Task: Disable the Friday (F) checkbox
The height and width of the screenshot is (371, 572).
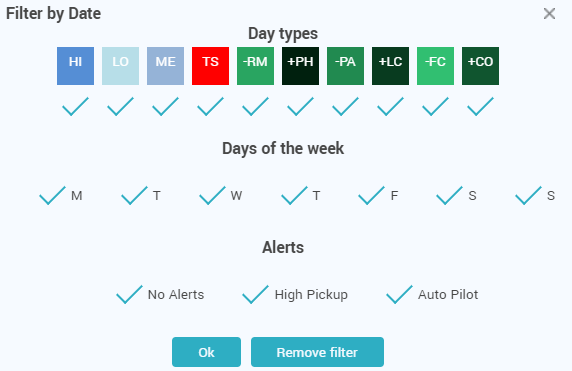Action: [x=371, y=196]
